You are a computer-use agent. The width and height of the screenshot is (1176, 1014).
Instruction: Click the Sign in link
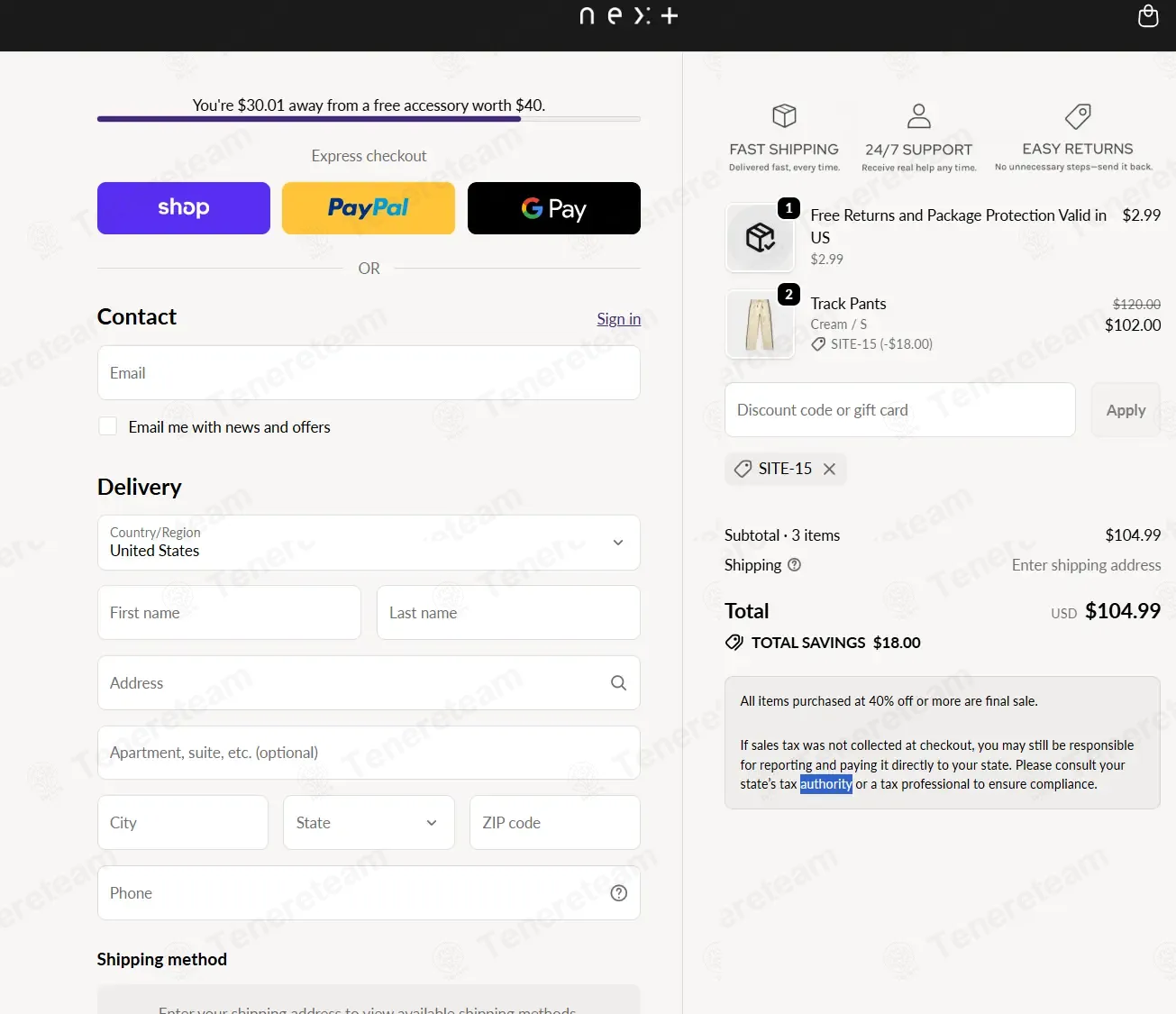pos(618,319)
